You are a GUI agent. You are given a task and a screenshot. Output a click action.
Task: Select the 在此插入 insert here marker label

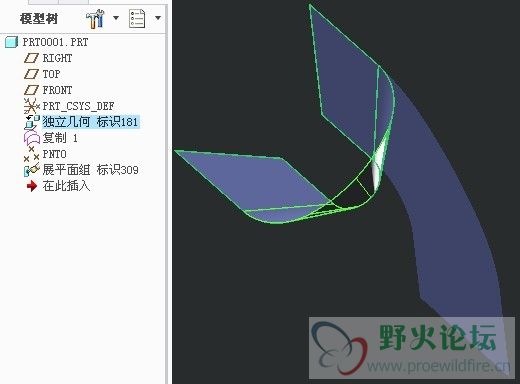pyautogui.click(x=66, y=186)
